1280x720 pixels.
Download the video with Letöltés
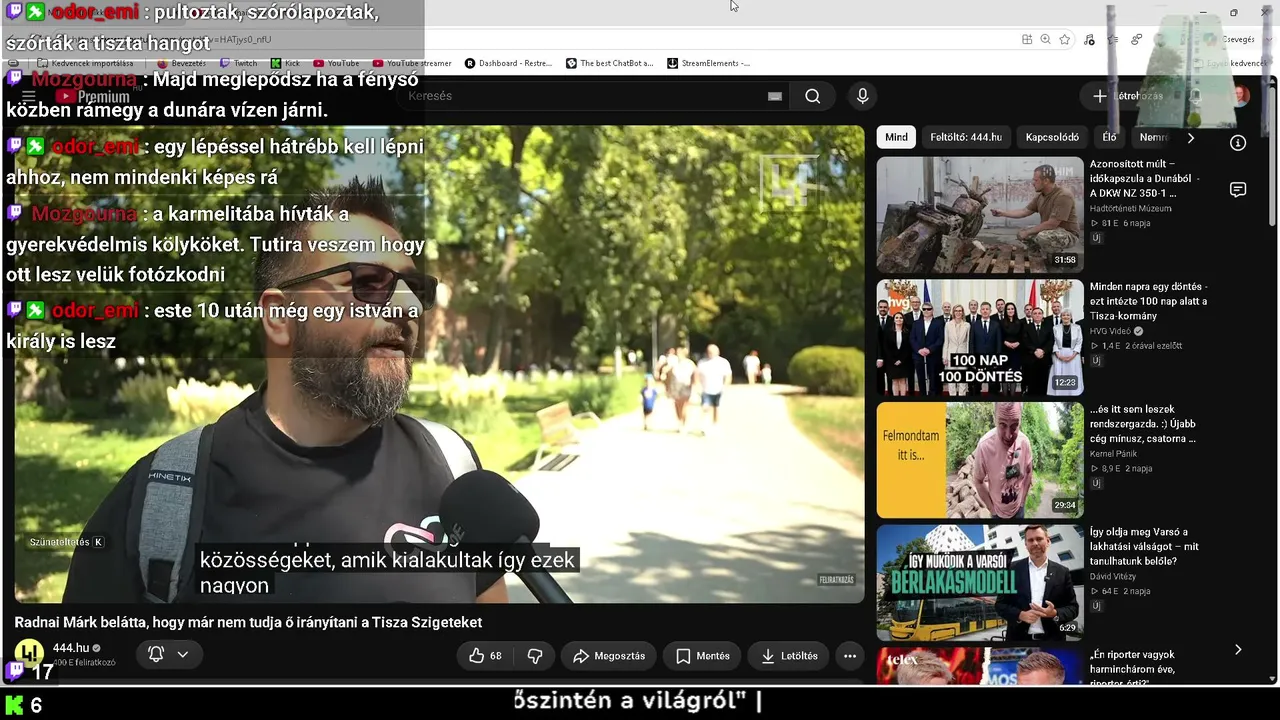[x=789, y=656]
